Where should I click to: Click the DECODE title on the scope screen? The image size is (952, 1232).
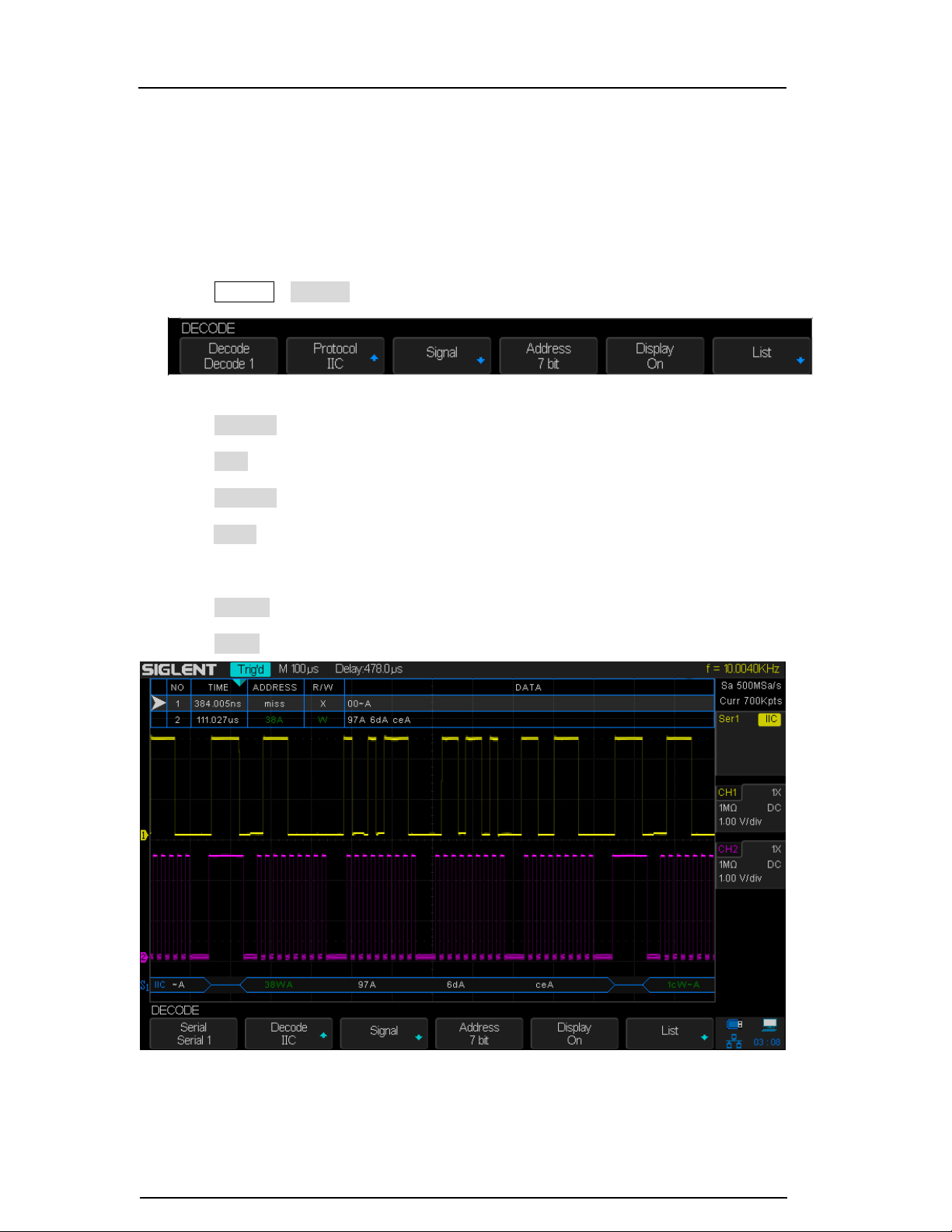(175, 1010)
